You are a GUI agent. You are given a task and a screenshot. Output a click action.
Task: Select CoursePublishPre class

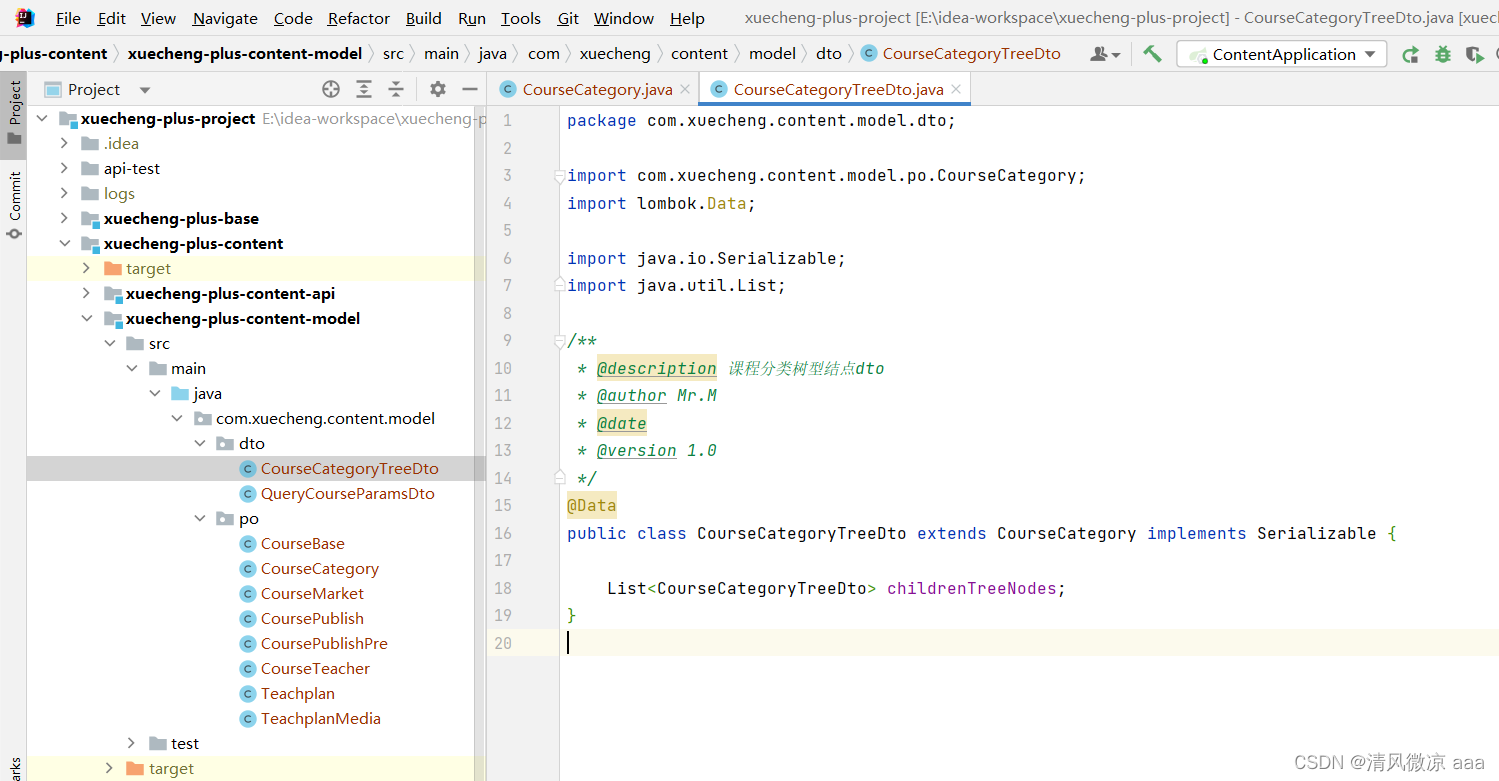click(324, 644)
